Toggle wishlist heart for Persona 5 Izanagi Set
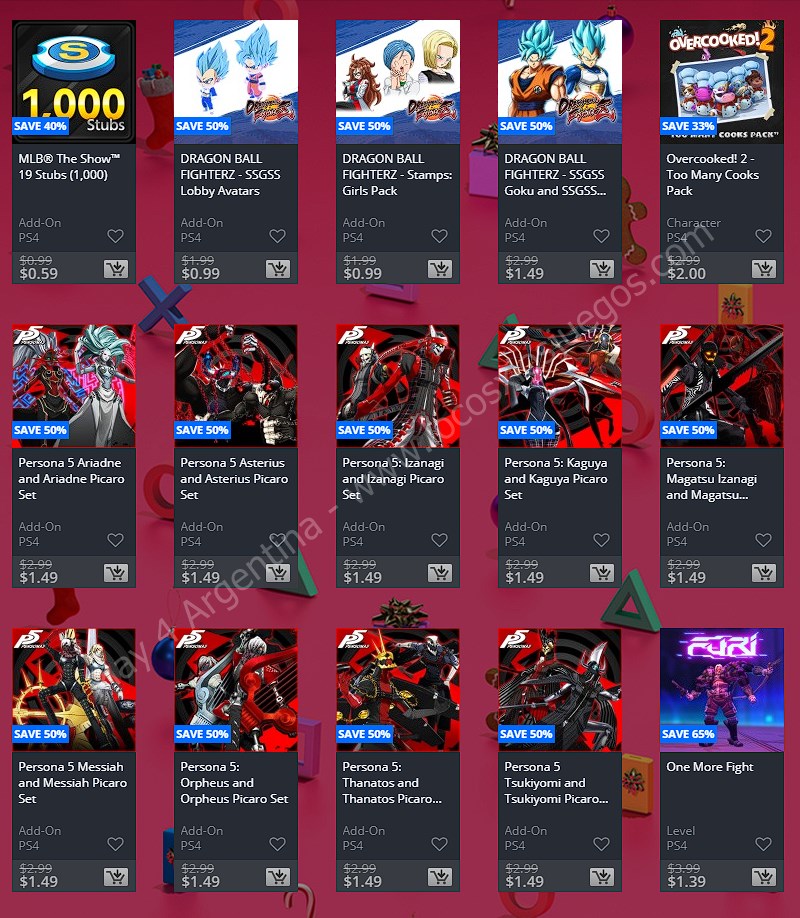Viewport: 800px width, 918px height. coord(440,540)
